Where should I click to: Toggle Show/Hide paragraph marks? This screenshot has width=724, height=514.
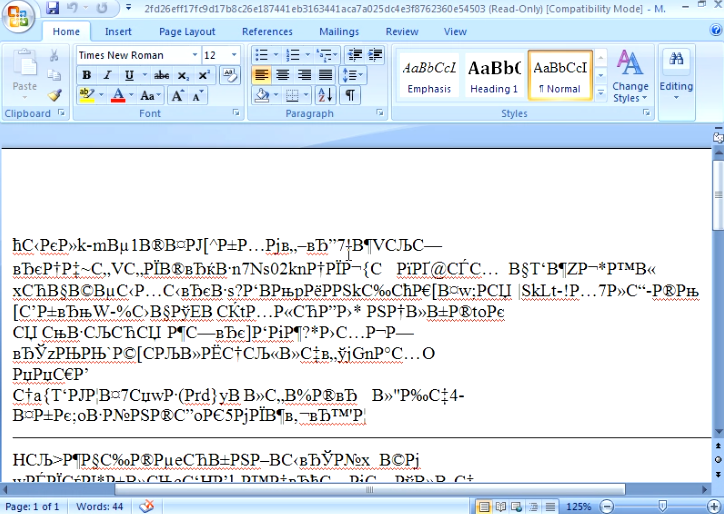point(350,96)
